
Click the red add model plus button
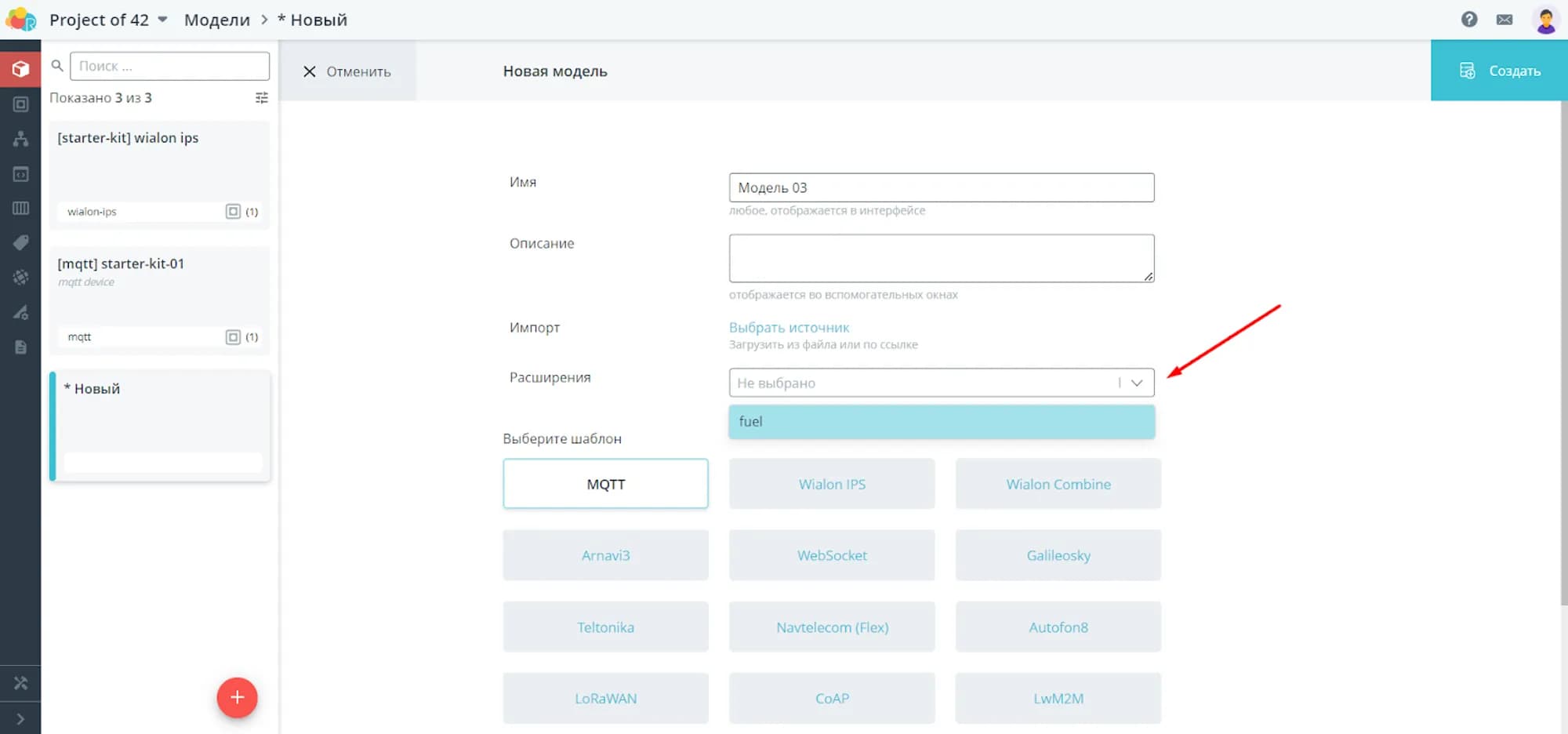[x=237, y=697]
